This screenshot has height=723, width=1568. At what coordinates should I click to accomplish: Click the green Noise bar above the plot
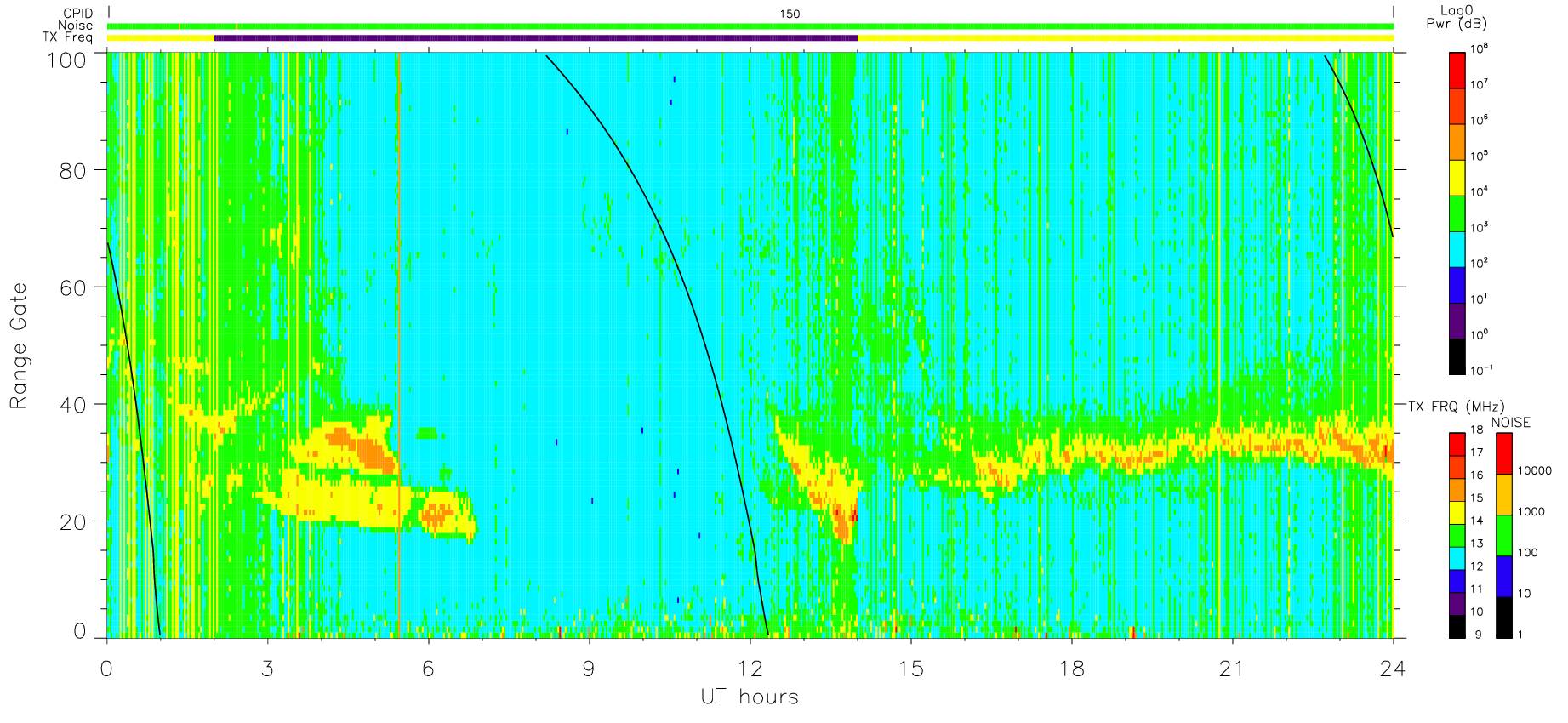point(750,26)
